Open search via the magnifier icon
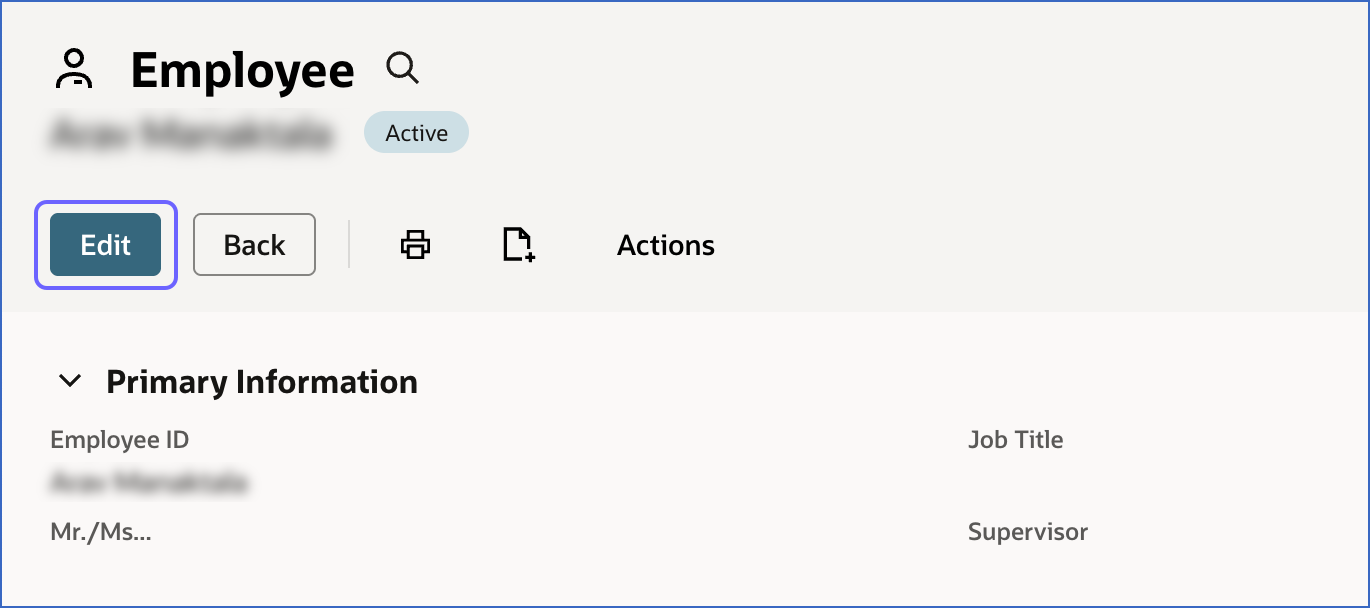The image size is (1370, 608). click(402, 69)
